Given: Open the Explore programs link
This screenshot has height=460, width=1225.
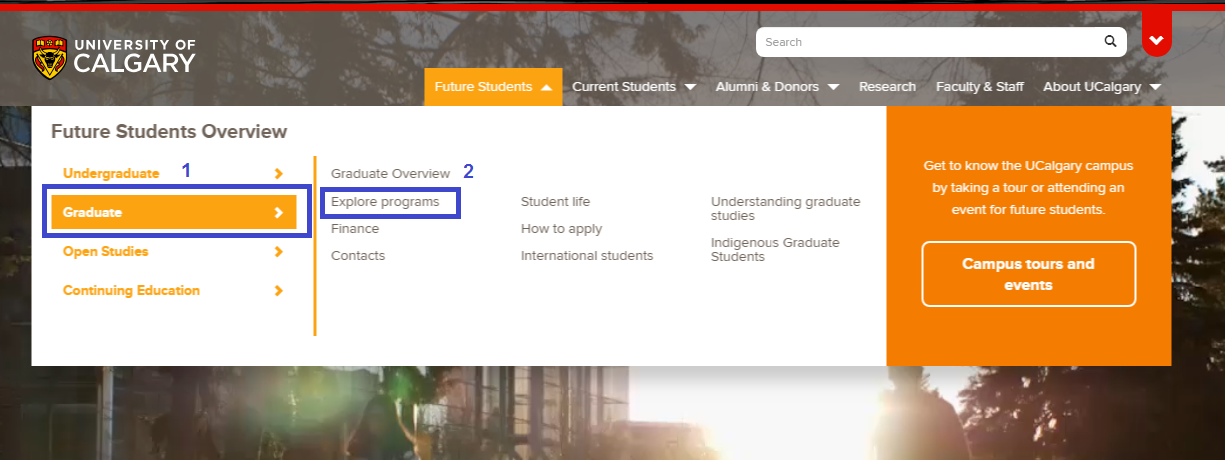Looking at the screenshot, I should [x=385, y=202].
